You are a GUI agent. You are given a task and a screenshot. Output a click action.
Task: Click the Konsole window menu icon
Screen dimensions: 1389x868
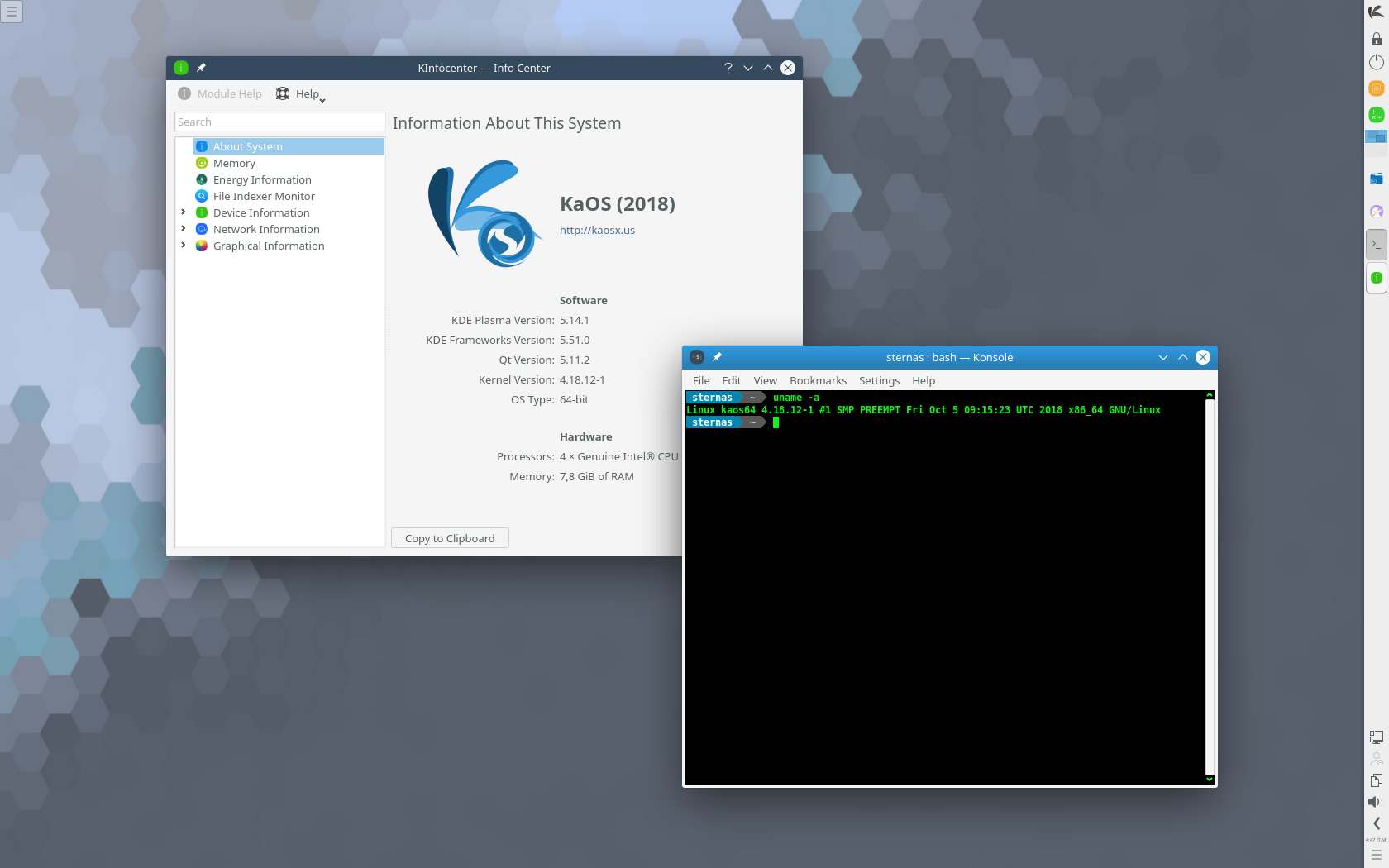click(x=697, y=357)
